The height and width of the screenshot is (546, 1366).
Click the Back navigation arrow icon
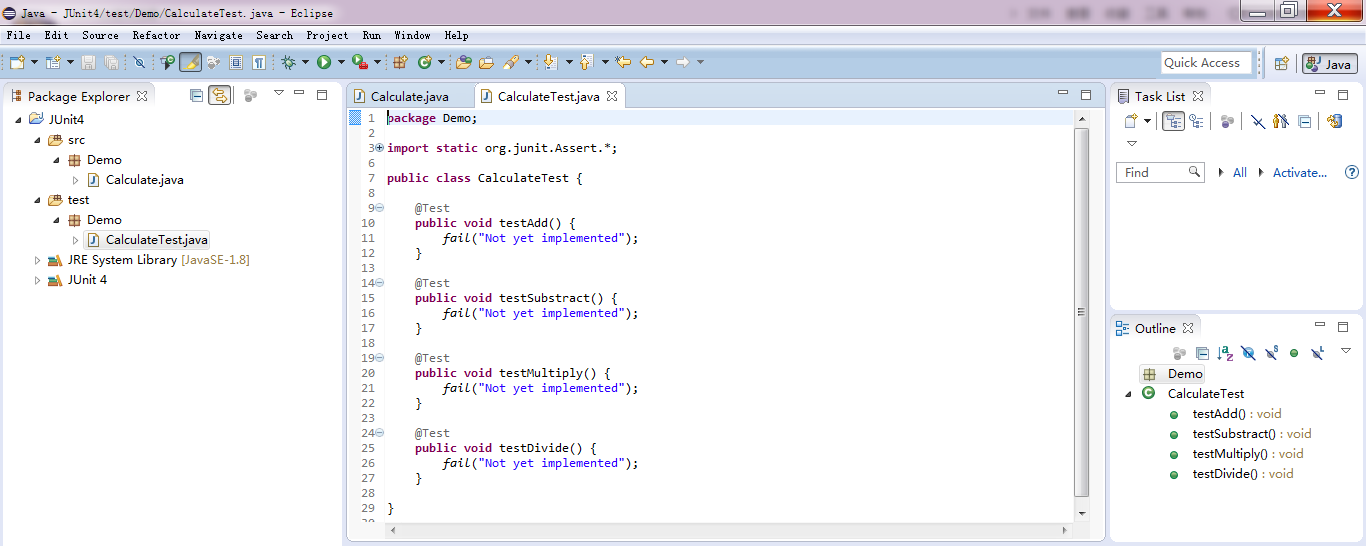(647, 62)
